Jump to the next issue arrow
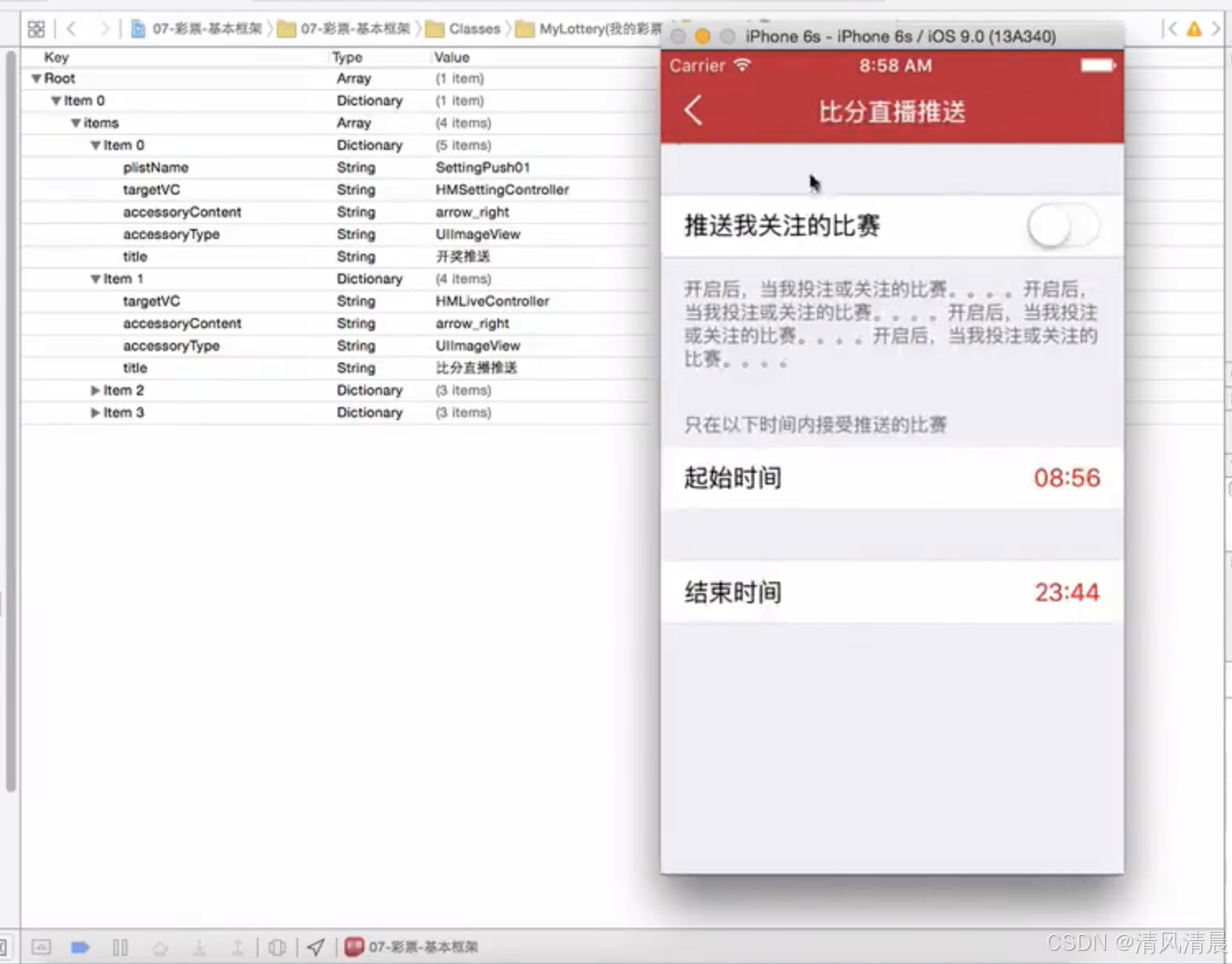Screen dimensions: 1232x964 point(1216,30)
